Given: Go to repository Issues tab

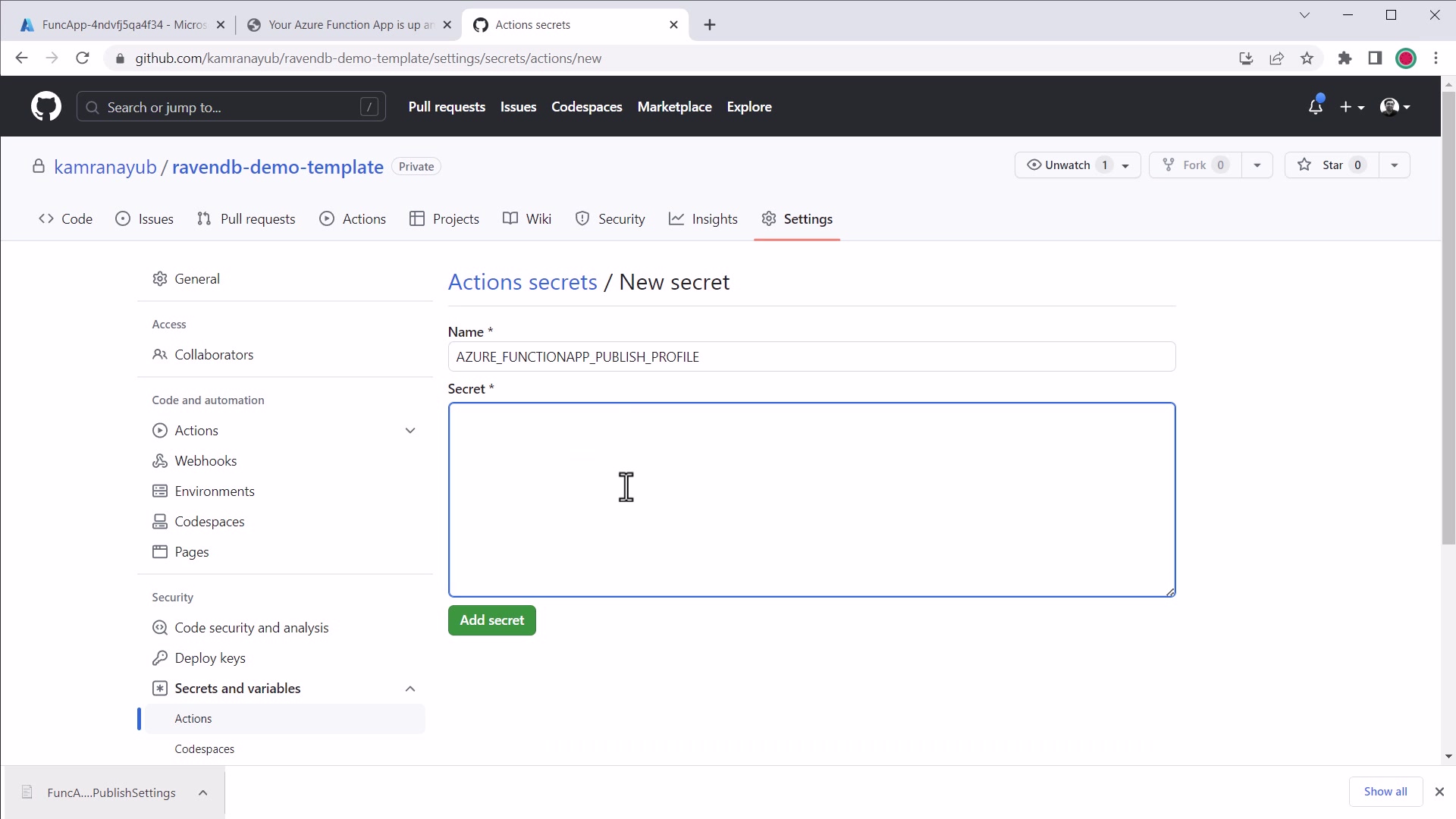Looking at the screenshot, I should tap(144, 219).
